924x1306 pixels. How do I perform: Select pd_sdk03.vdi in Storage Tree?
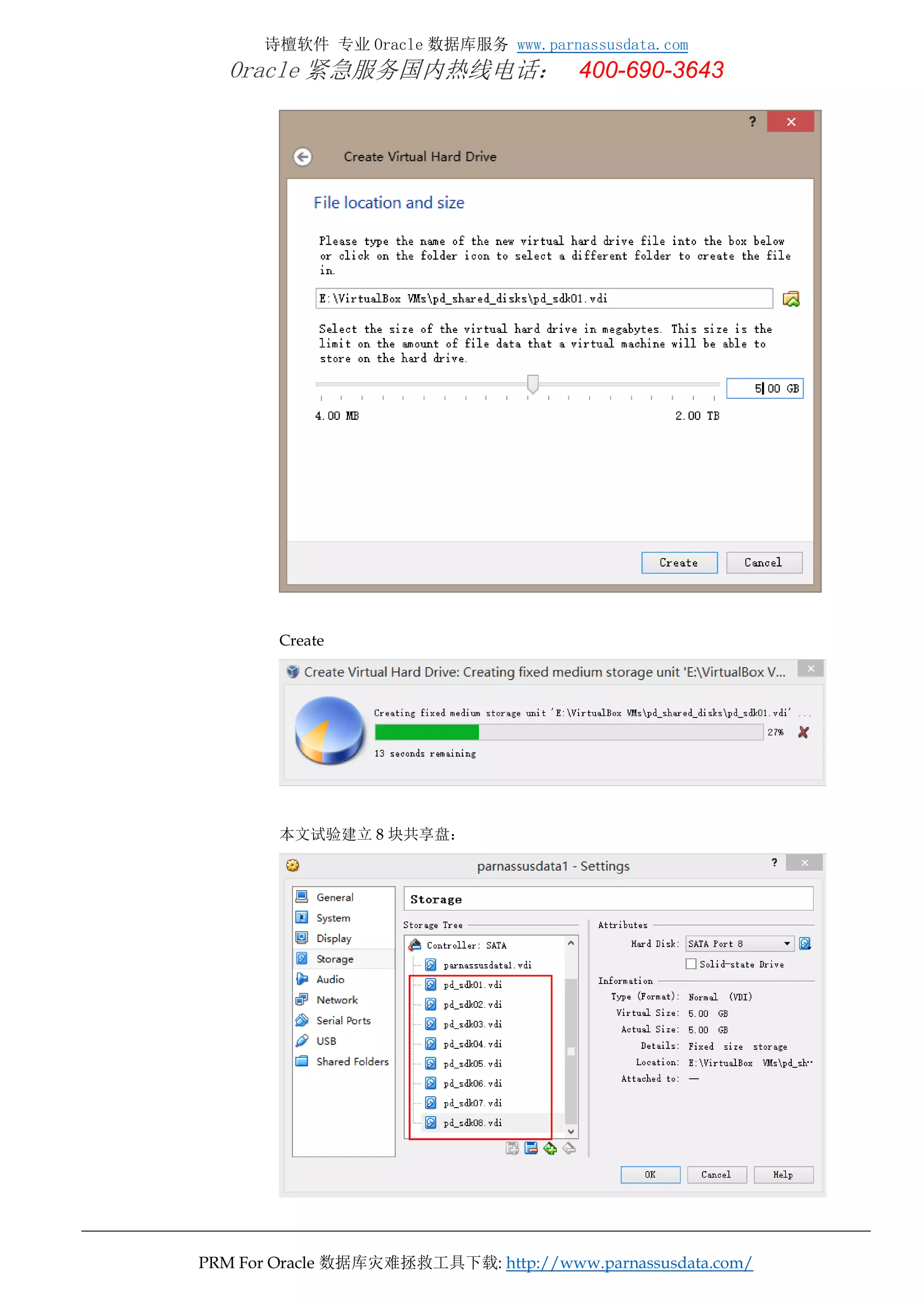[x=472, y=1024]
